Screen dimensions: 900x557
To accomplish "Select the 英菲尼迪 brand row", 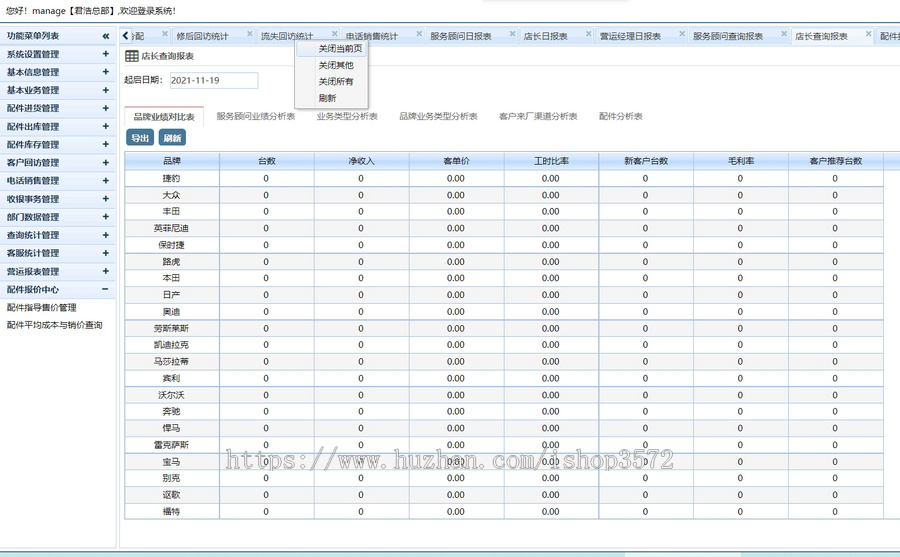I will [504, 229].
